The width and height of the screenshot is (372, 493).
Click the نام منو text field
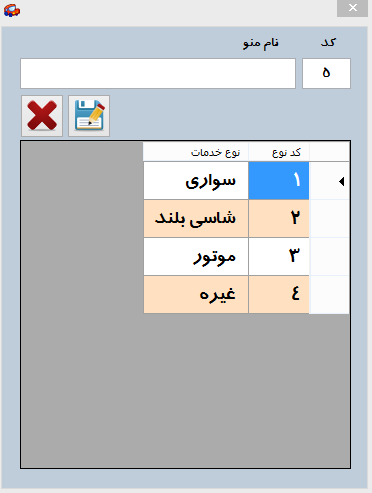tap(158, 74)
